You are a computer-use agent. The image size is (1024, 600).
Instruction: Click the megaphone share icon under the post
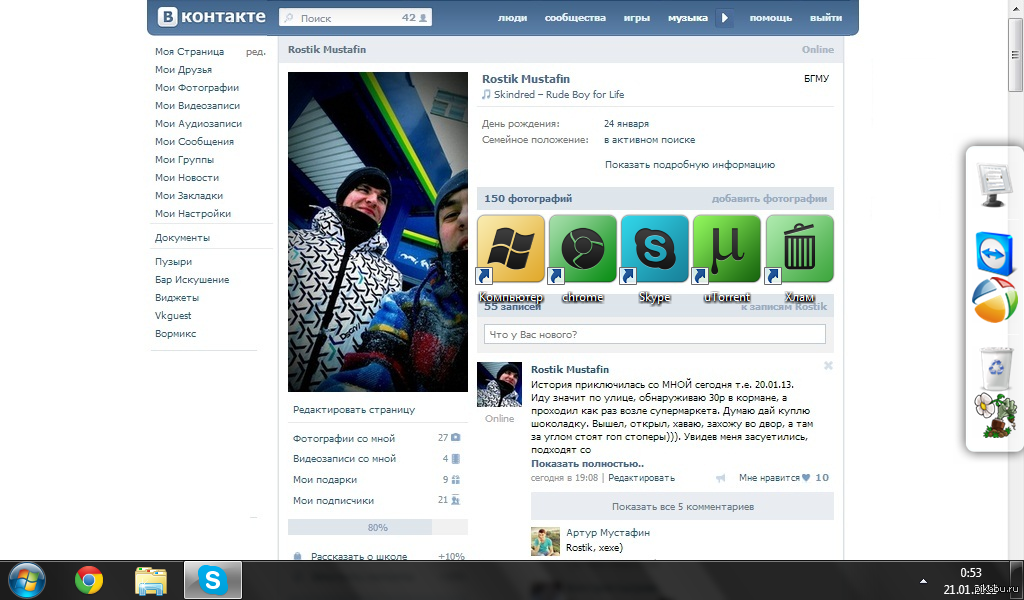point(720,478)
